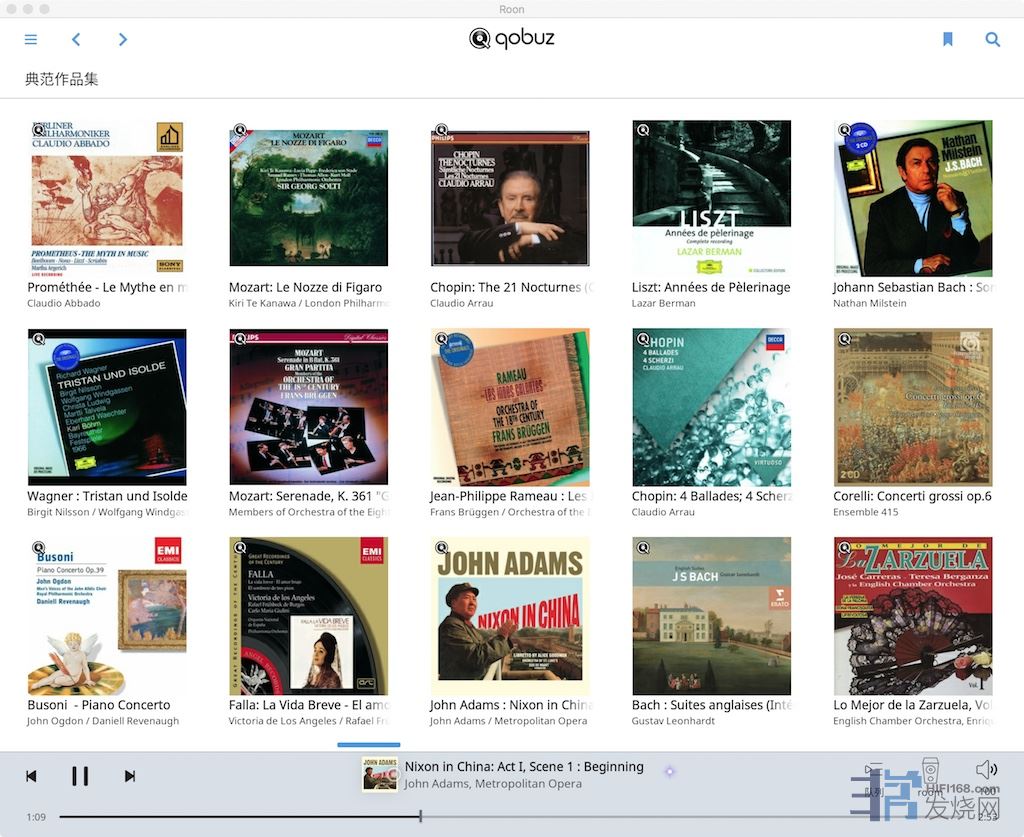The height and width of the screenshot is (837, 1024).
Task: Open now playing Nixon in China thumbnail
Action: [380, 775]
